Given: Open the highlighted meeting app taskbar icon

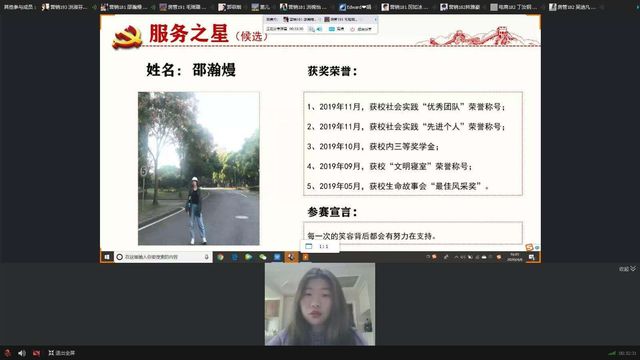Looking at the screenshot, I should (291, 257).
